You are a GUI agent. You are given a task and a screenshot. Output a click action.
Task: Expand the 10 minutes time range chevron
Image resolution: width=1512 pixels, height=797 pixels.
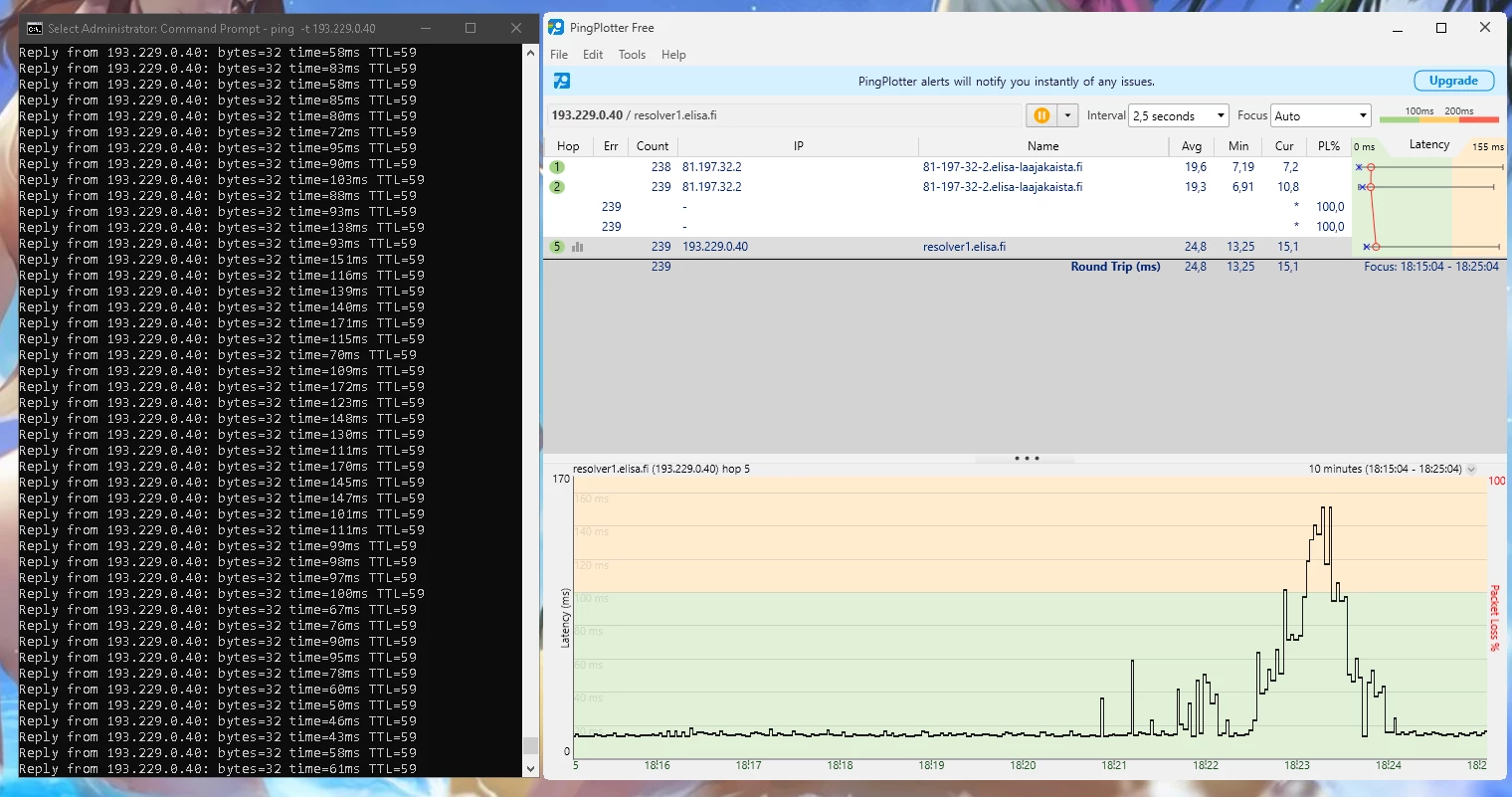(x=1471, y=469)
